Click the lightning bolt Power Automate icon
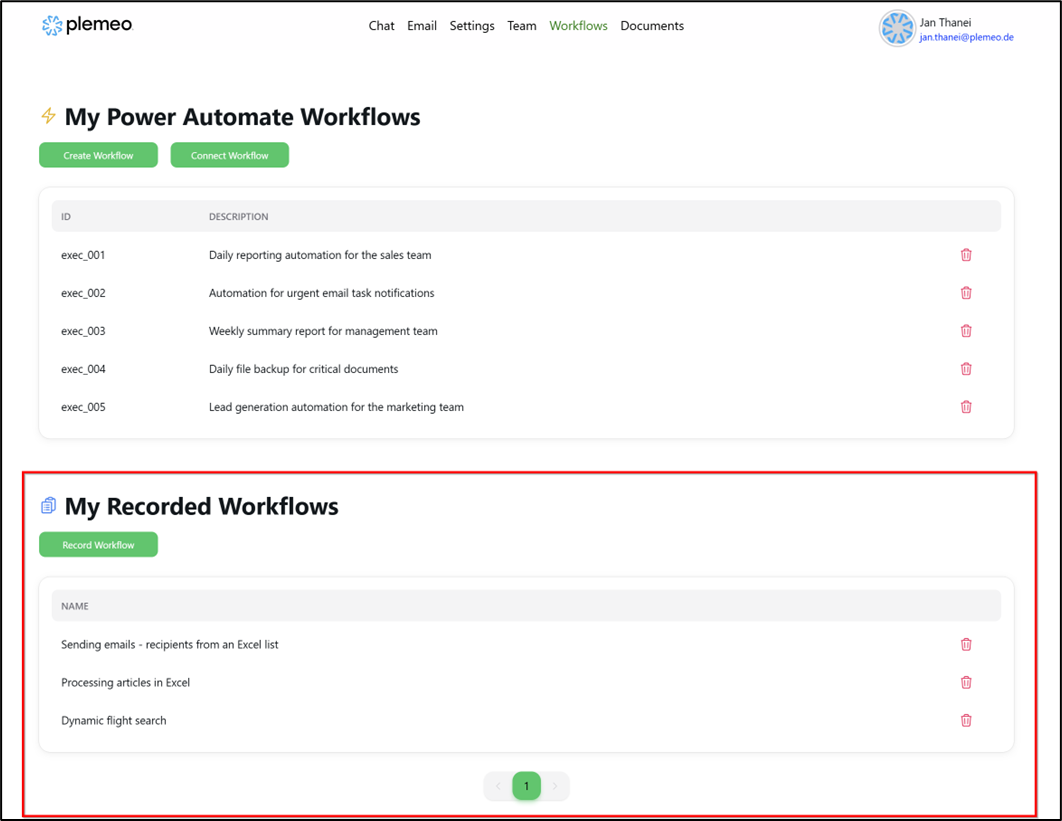 tap(47, 116)
